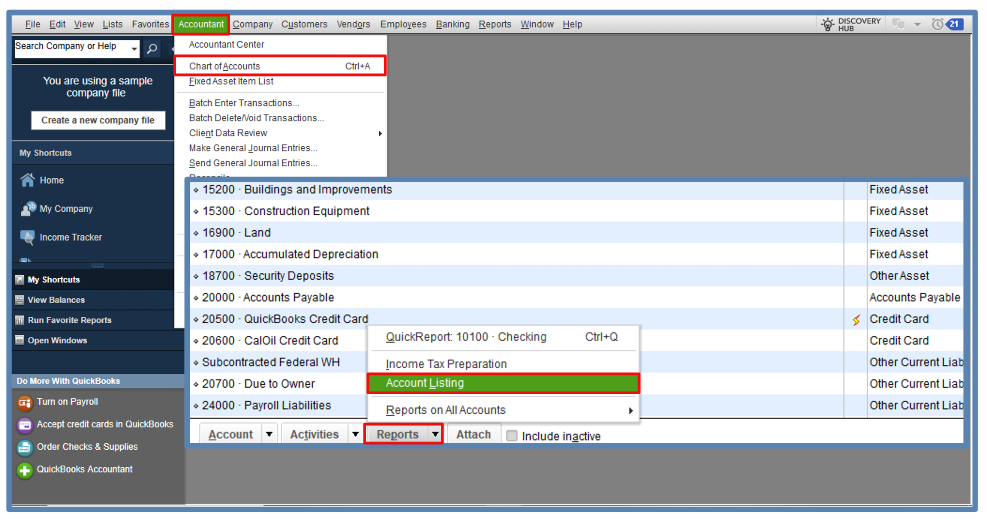Open the Help menu

[x=572, y=24]
